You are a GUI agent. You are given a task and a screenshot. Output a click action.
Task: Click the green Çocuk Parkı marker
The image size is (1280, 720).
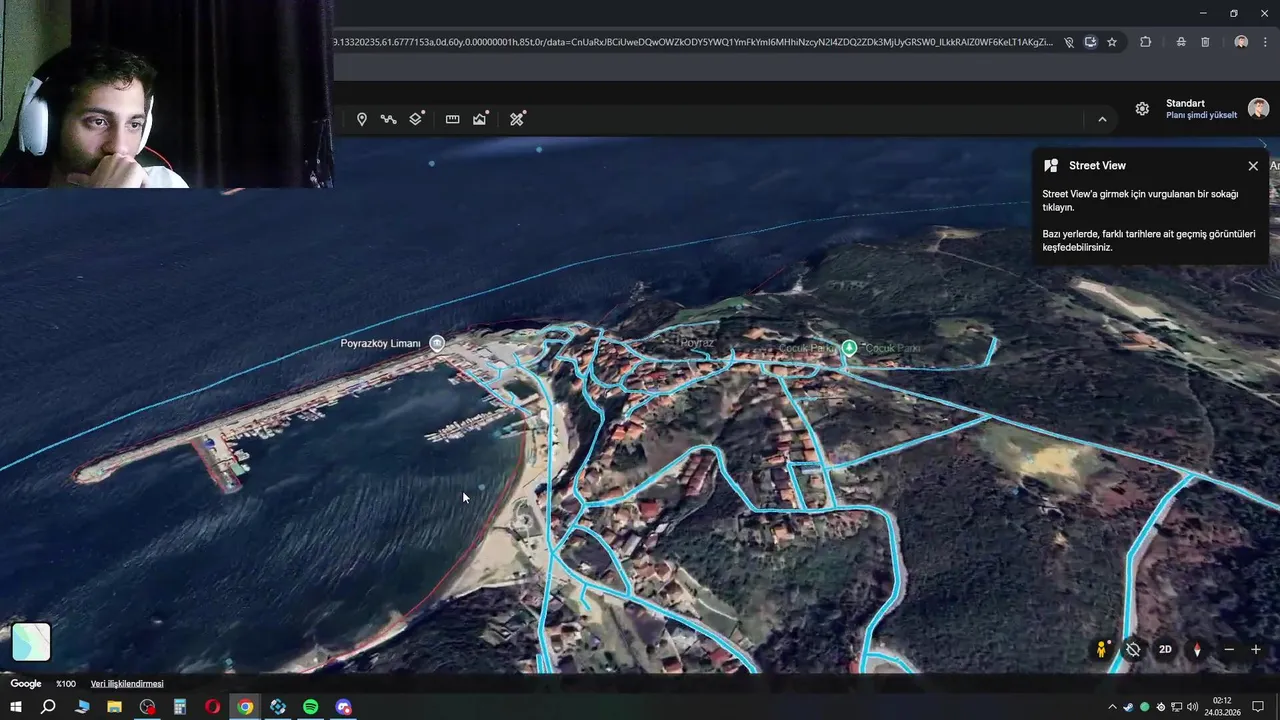pyautogui.click(x=849, y=348)
